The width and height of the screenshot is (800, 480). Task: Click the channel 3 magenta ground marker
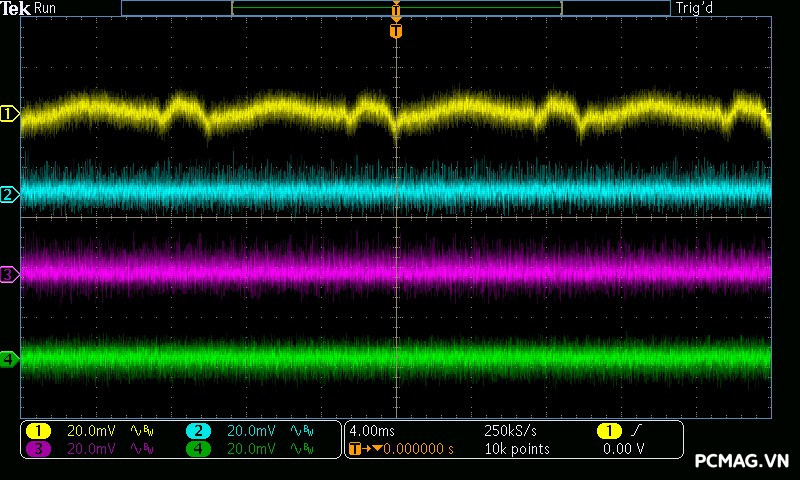[10, 274]
